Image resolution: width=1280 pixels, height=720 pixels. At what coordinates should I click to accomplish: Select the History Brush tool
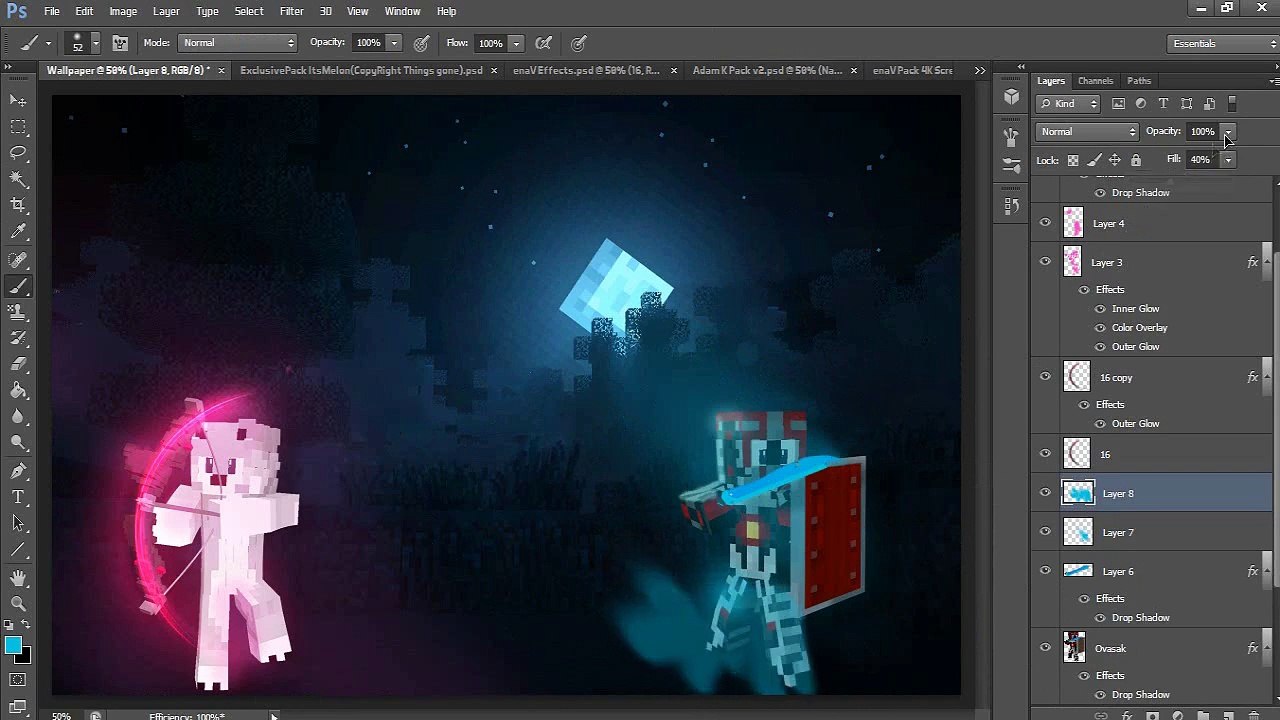pos(18,339)
